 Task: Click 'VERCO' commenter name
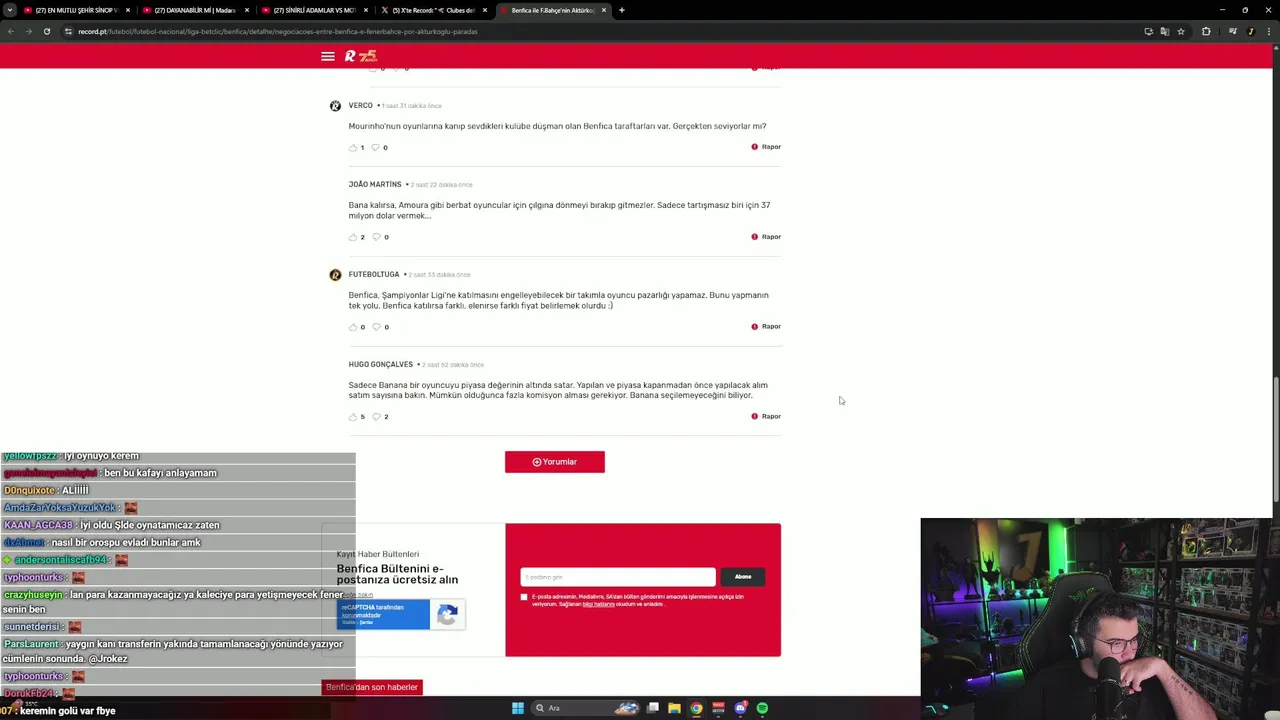360,105
